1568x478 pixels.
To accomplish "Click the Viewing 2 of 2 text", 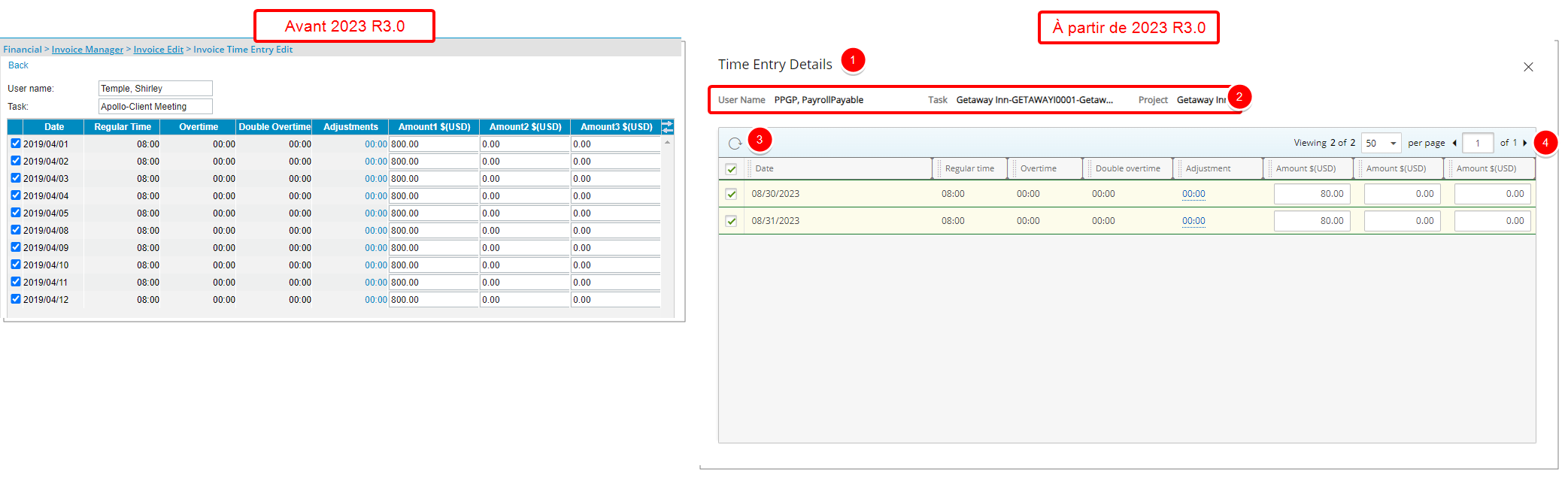I will (1324, 143).
